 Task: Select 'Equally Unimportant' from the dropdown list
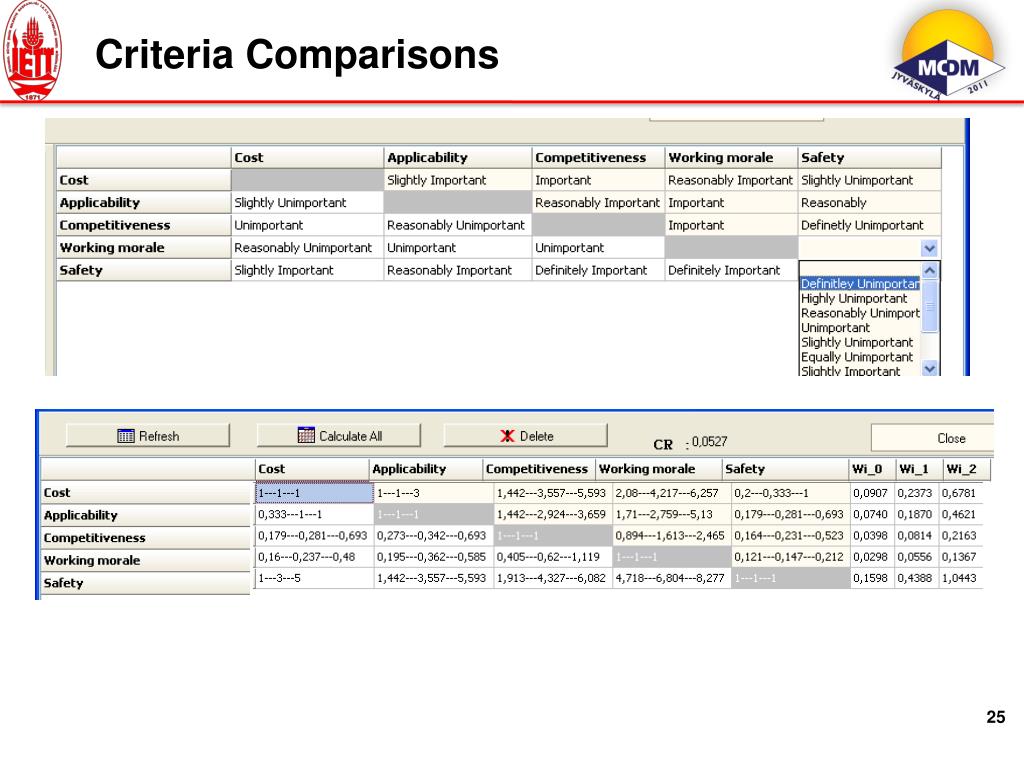tap(857, 357)
